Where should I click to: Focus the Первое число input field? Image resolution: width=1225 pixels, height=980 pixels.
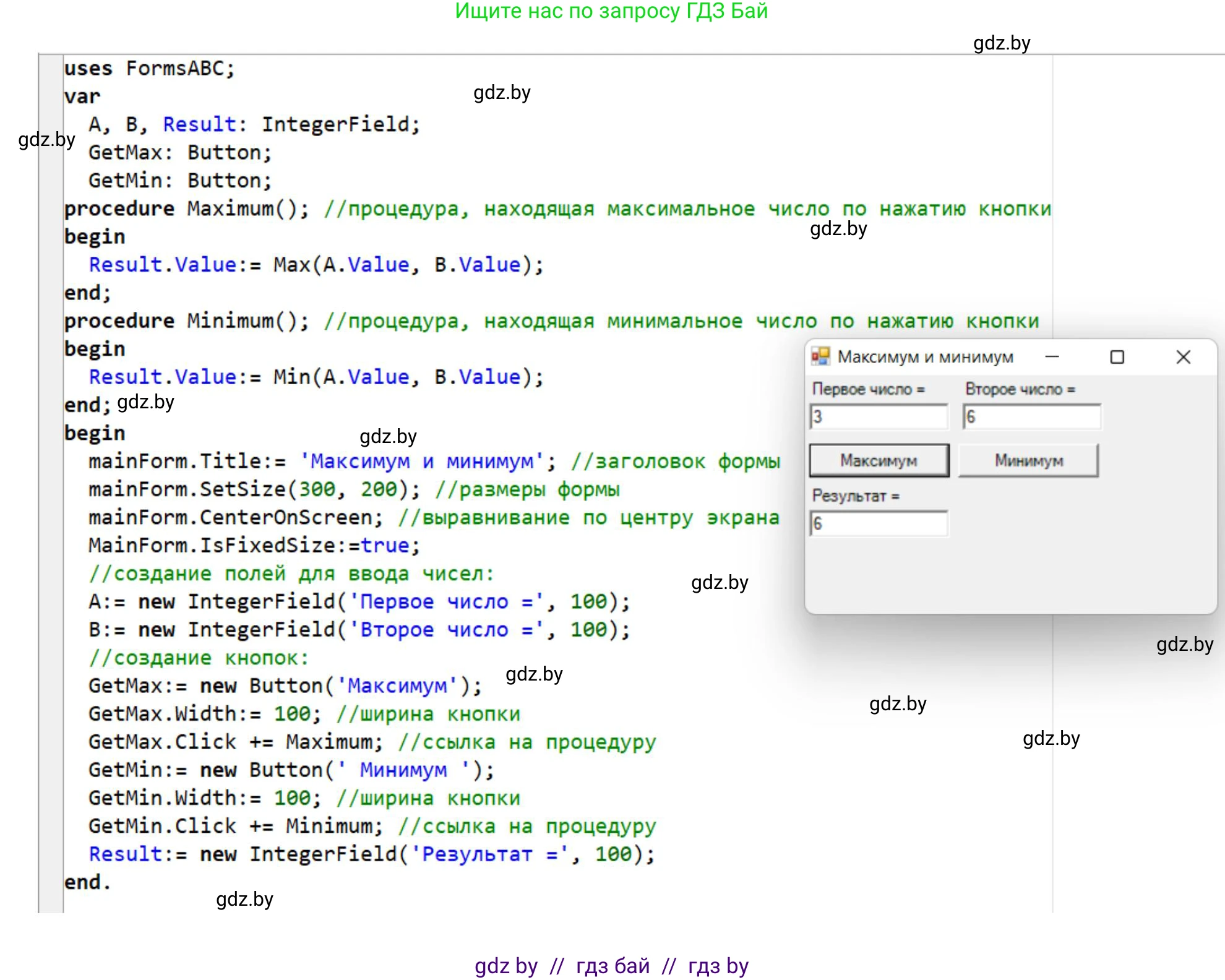click(x=879, y=417)
